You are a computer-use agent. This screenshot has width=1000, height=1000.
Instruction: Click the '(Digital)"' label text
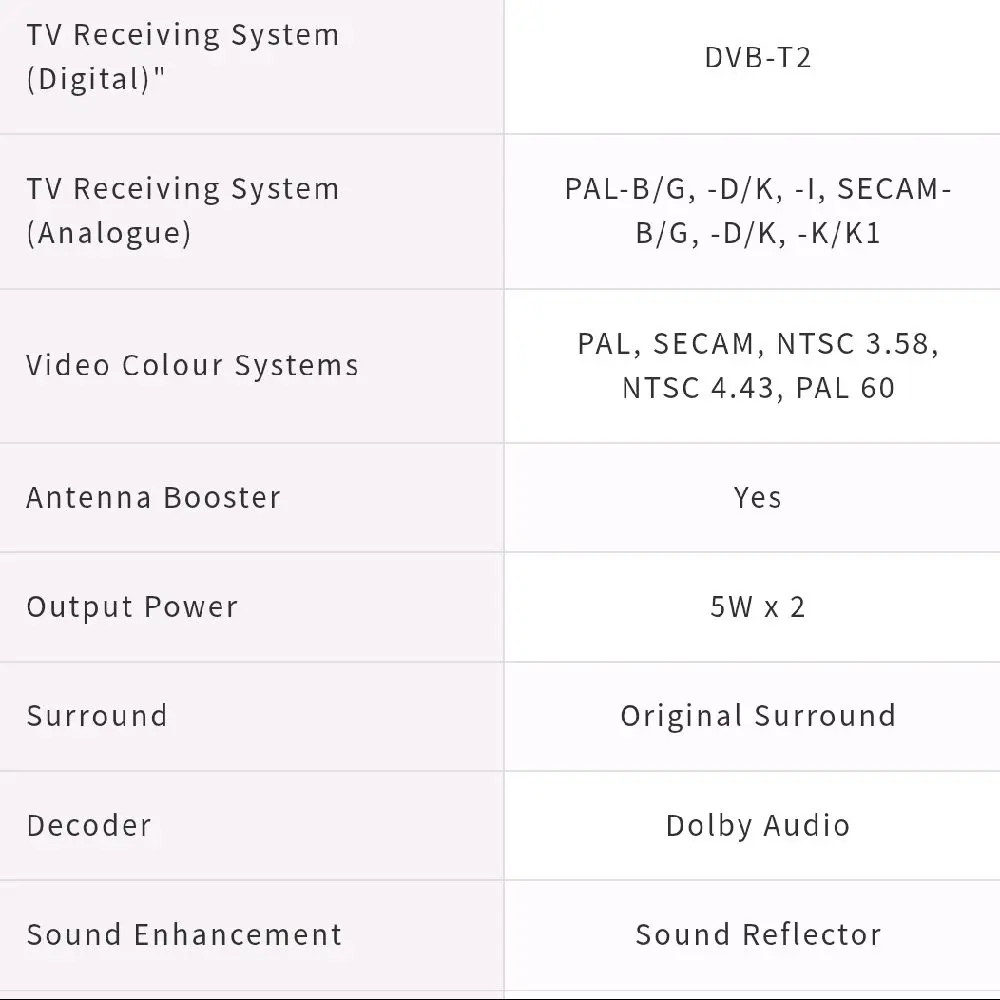pos(96,79)
